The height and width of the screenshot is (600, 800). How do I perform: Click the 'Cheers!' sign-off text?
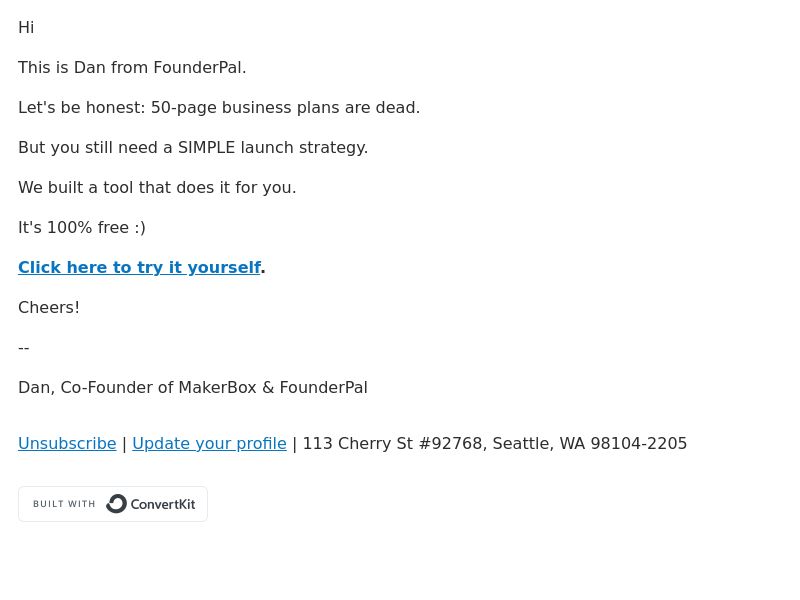pyautogui.click(x=49, y=308)
